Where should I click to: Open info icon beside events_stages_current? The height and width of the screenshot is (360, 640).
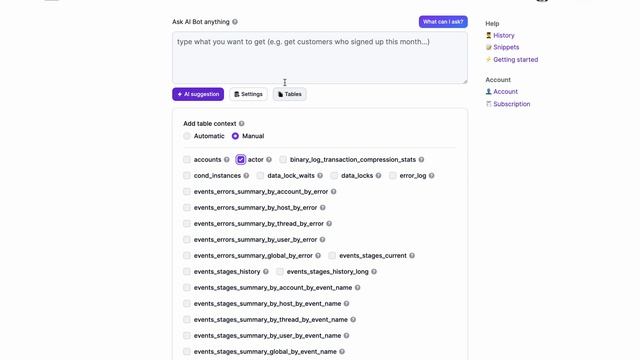(412, 256)
